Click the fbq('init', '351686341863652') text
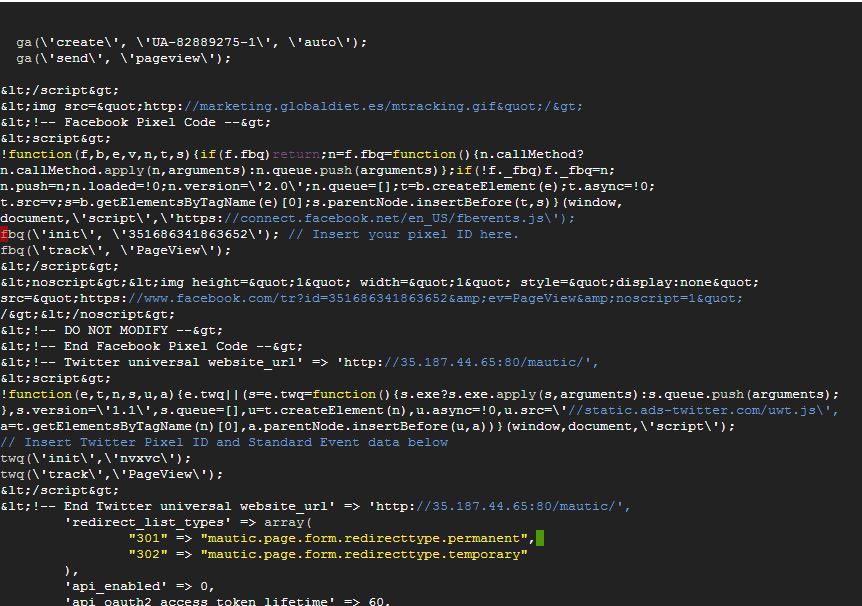862x606 pixels. click(x=140, y=234)
